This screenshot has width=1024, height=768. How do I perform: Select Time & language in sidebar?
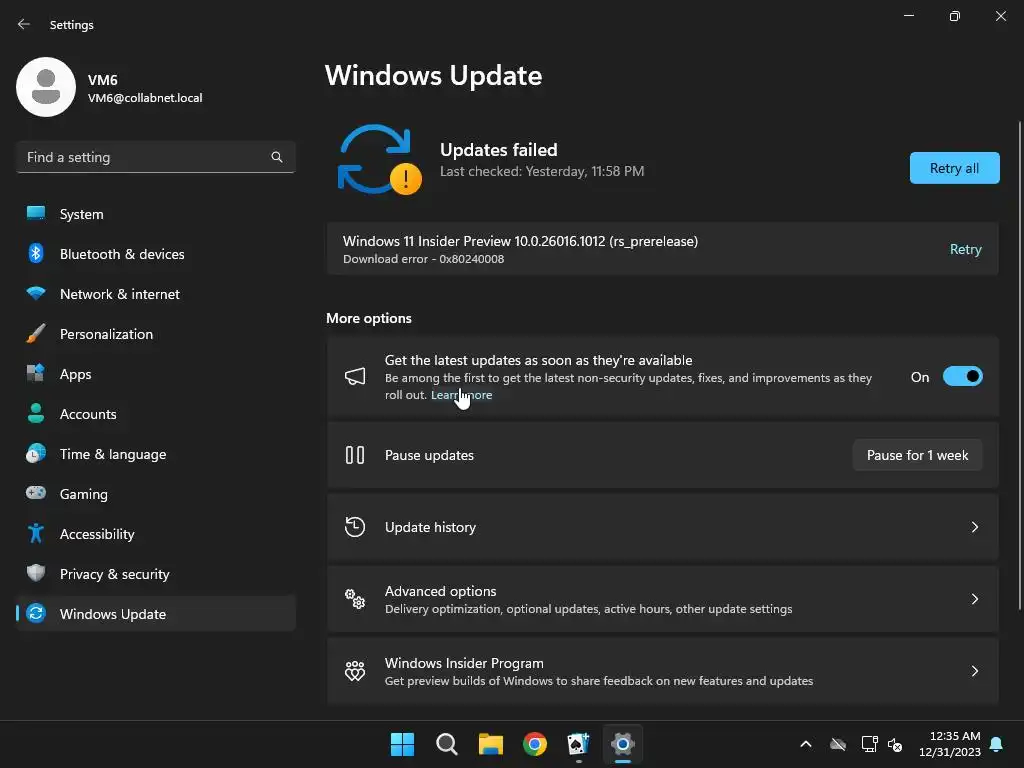click(156, 453)
